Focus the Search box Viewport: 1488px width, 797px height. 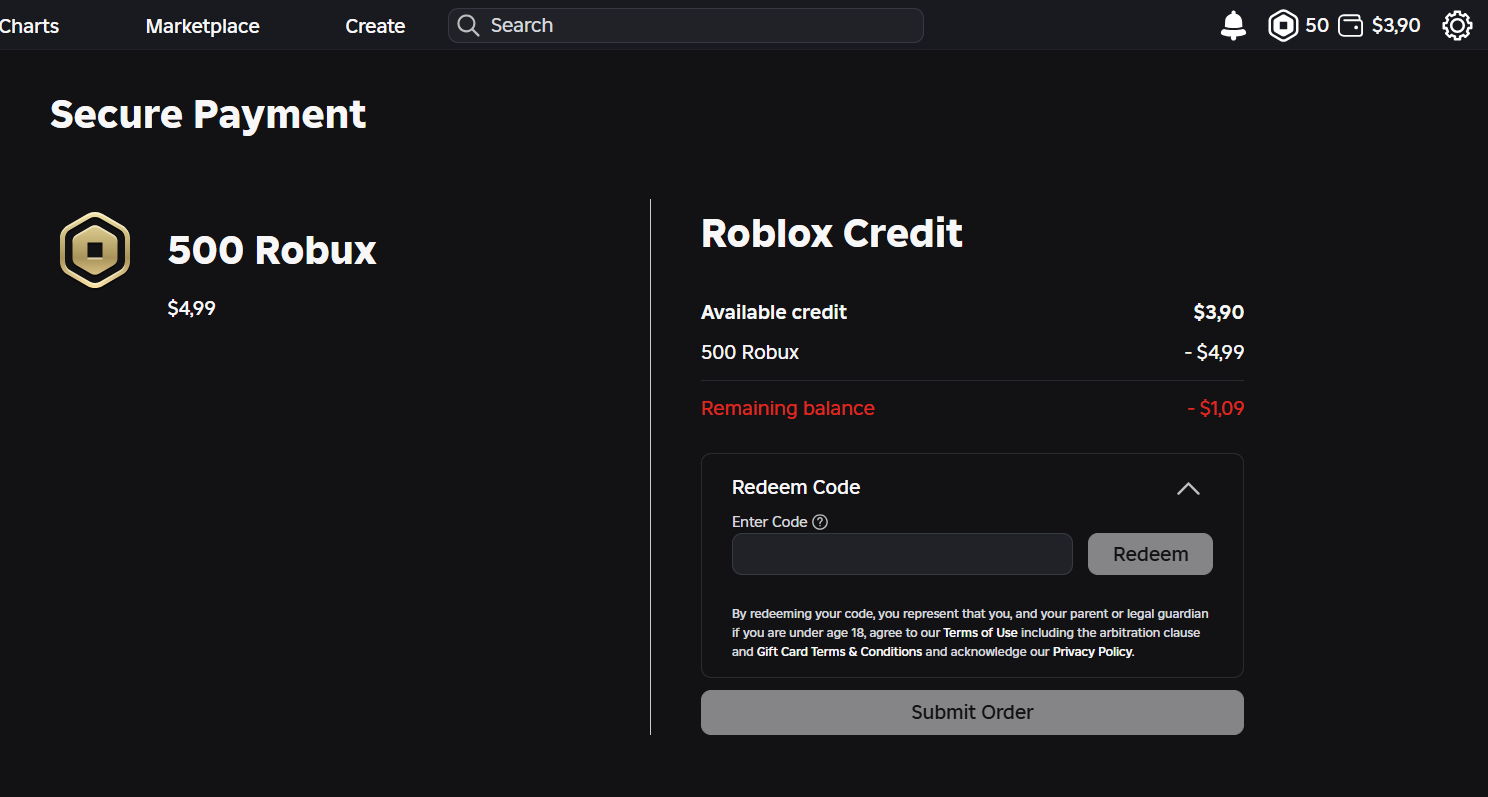[x=685, y=25]
